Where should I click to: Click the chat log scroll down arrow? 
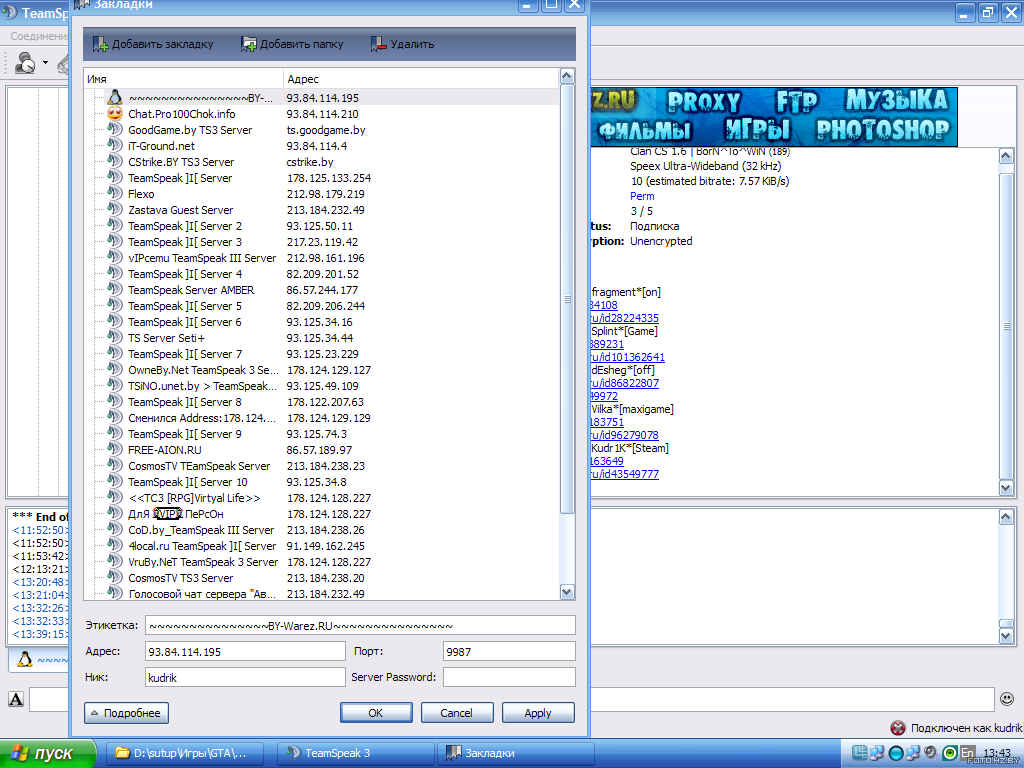pyautogui.click(x=1006, y=635)
